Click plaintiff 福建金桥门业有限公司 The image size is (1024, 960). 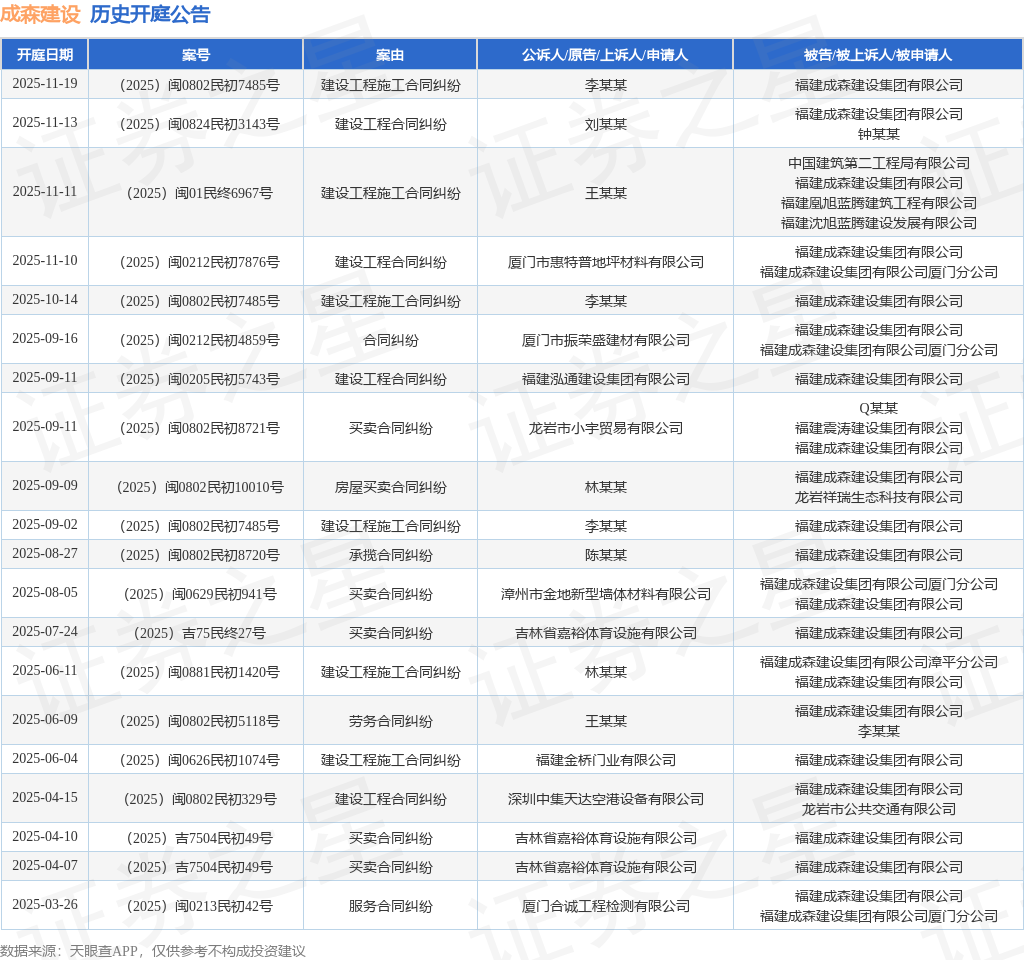point(605,760)
